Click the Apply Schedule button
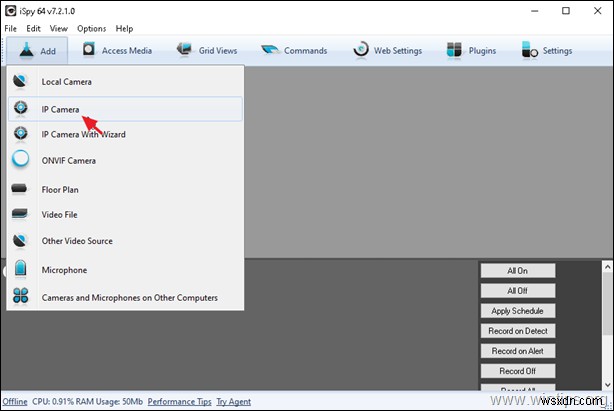Screen dimensions: 614x411 coord(518,311)
